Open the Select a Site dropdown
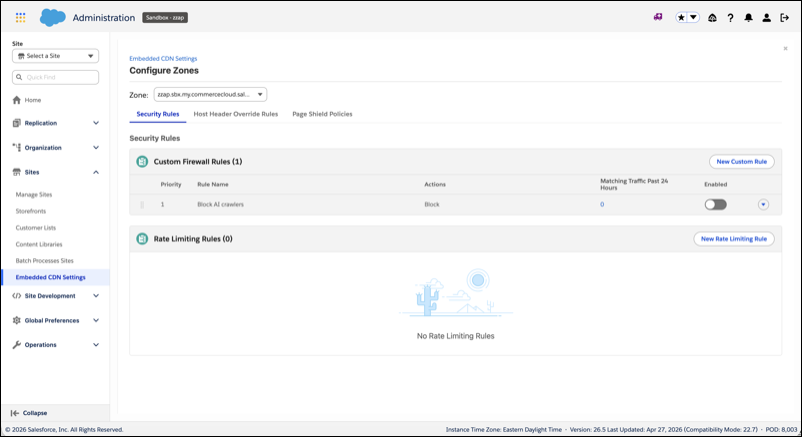This screenshot has height=437, width=802. pos(55,56)
